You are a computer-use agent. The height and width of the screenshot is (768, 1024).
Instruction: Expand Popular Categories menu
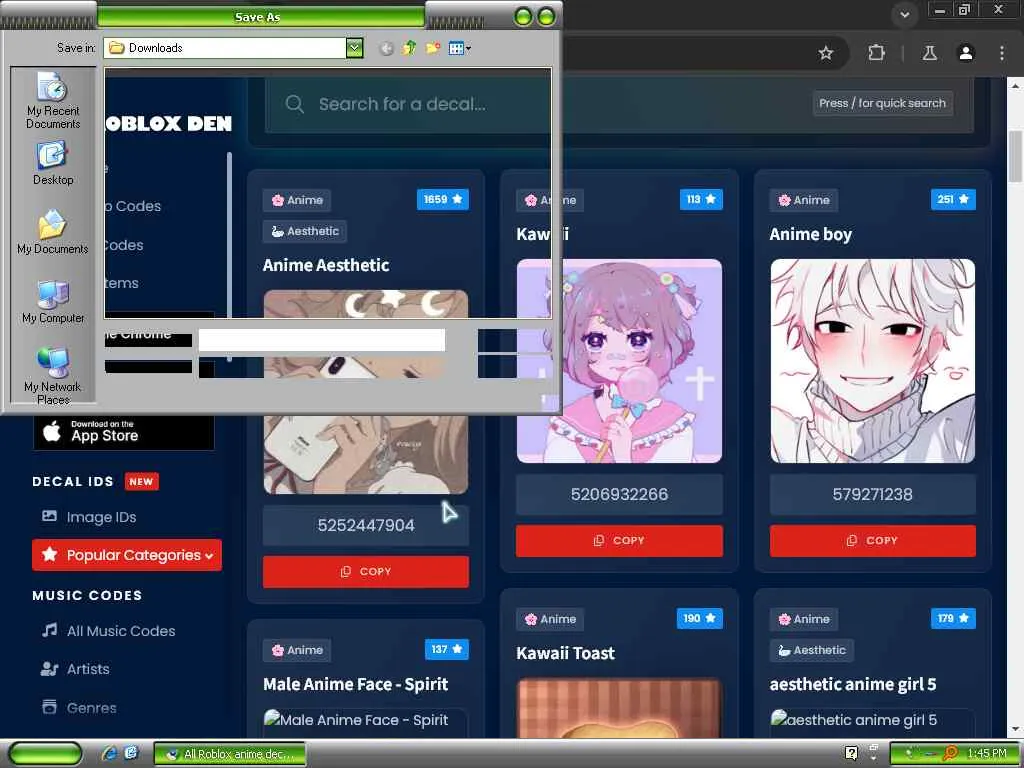tap(127, 555)
